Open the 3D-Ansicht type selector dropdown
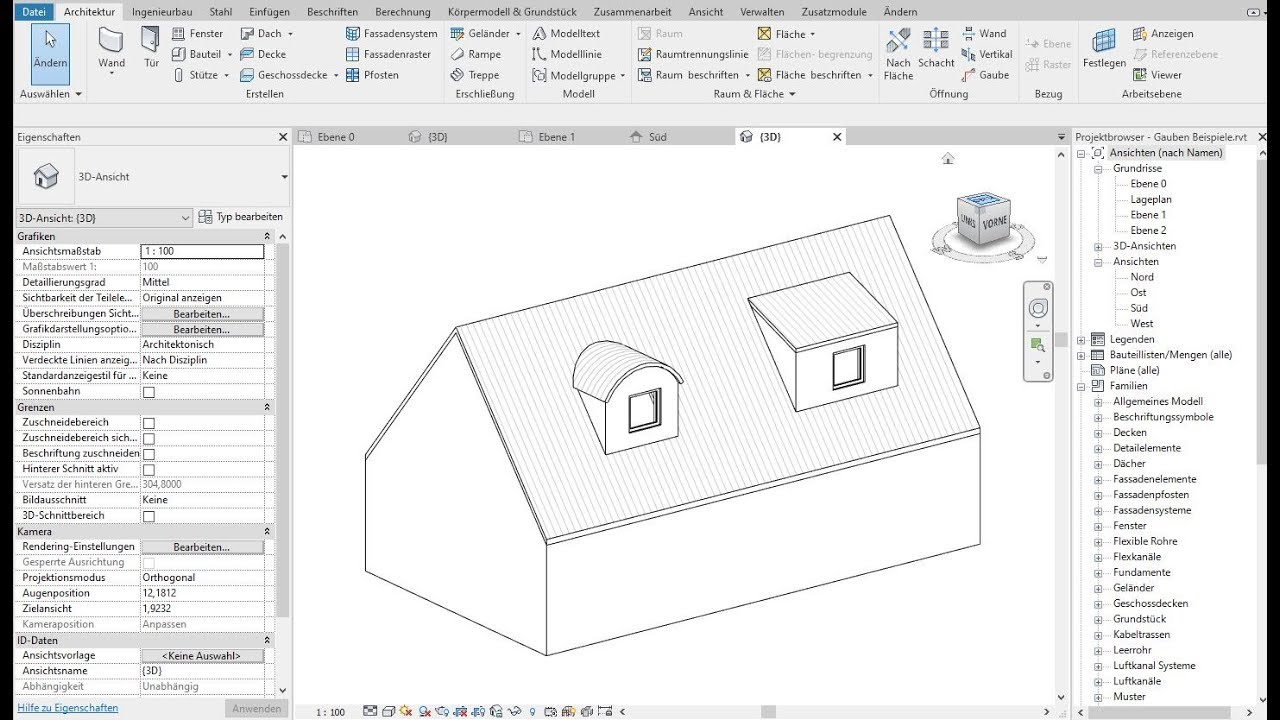1280x720 pixels. [x=284, y=177]
